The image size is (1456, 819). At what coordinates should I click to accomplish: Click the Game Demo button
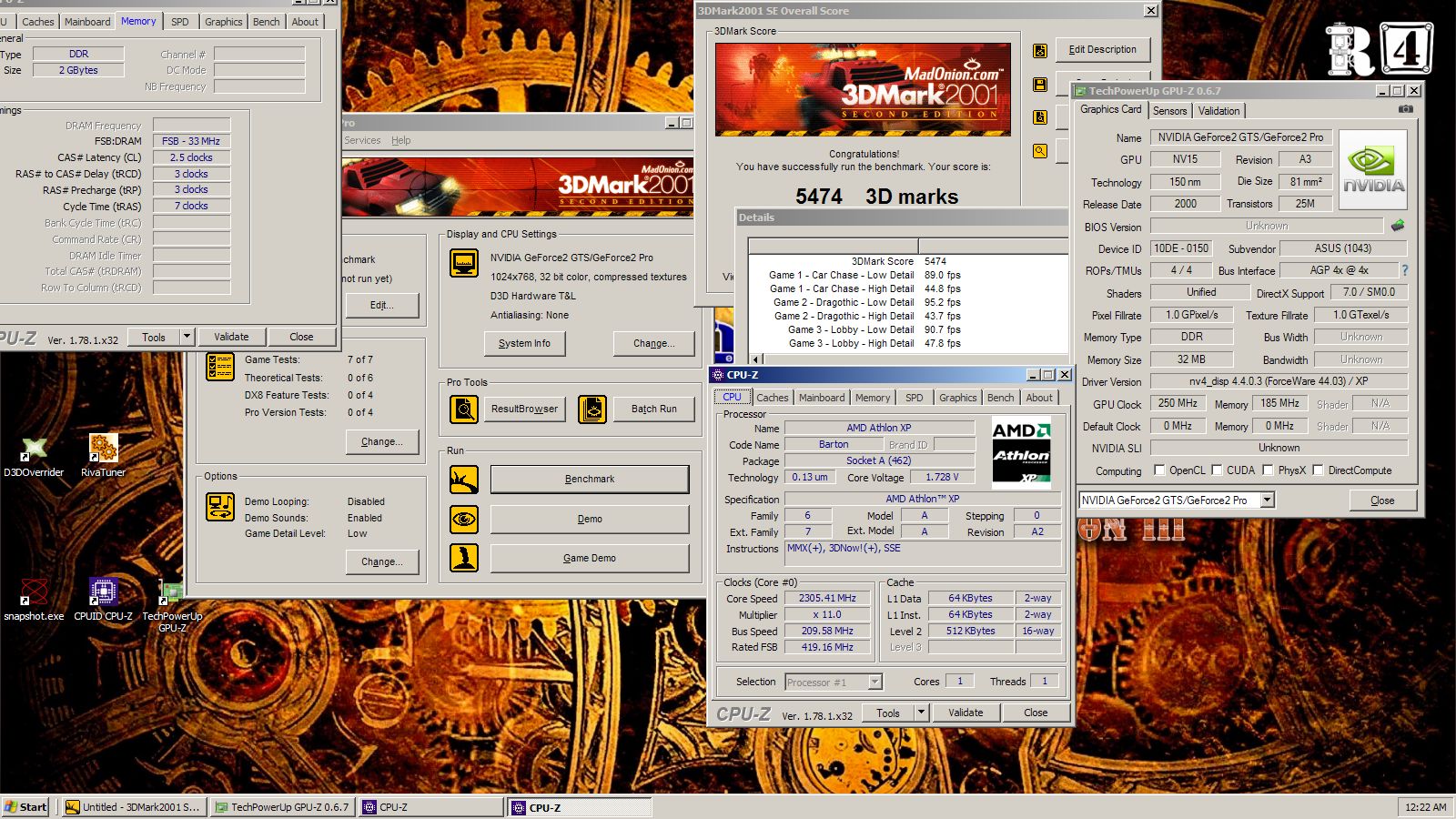pyautogui.click(x=590, y=558)
